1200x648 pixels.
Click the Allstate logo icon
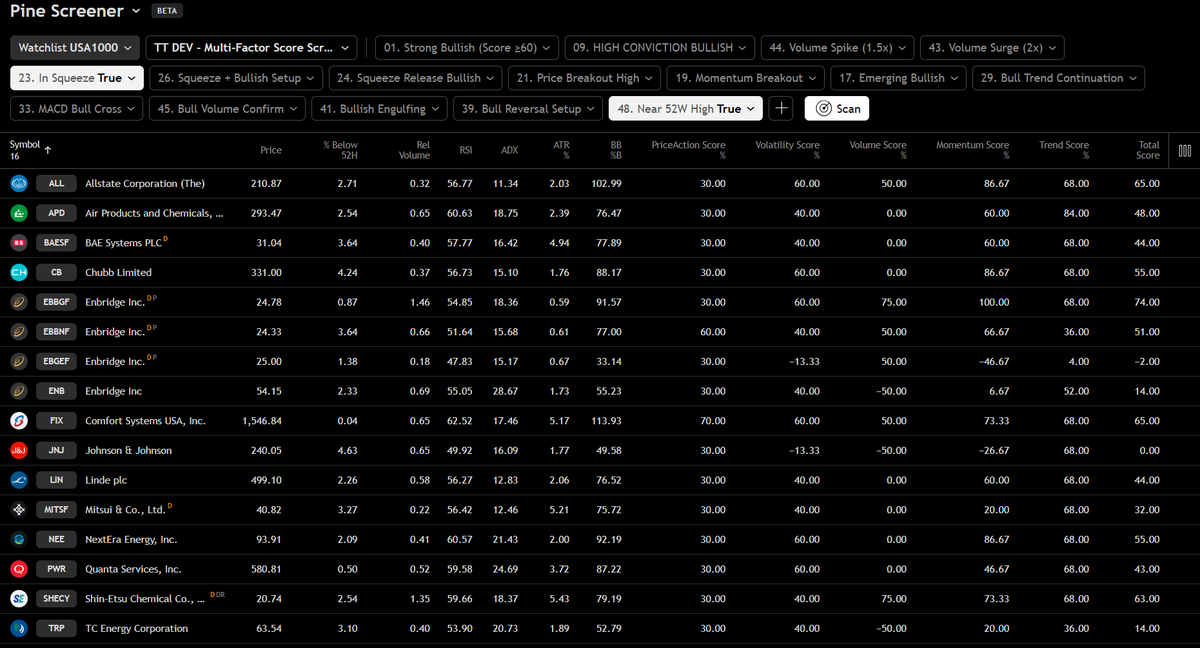pos(18,184)
